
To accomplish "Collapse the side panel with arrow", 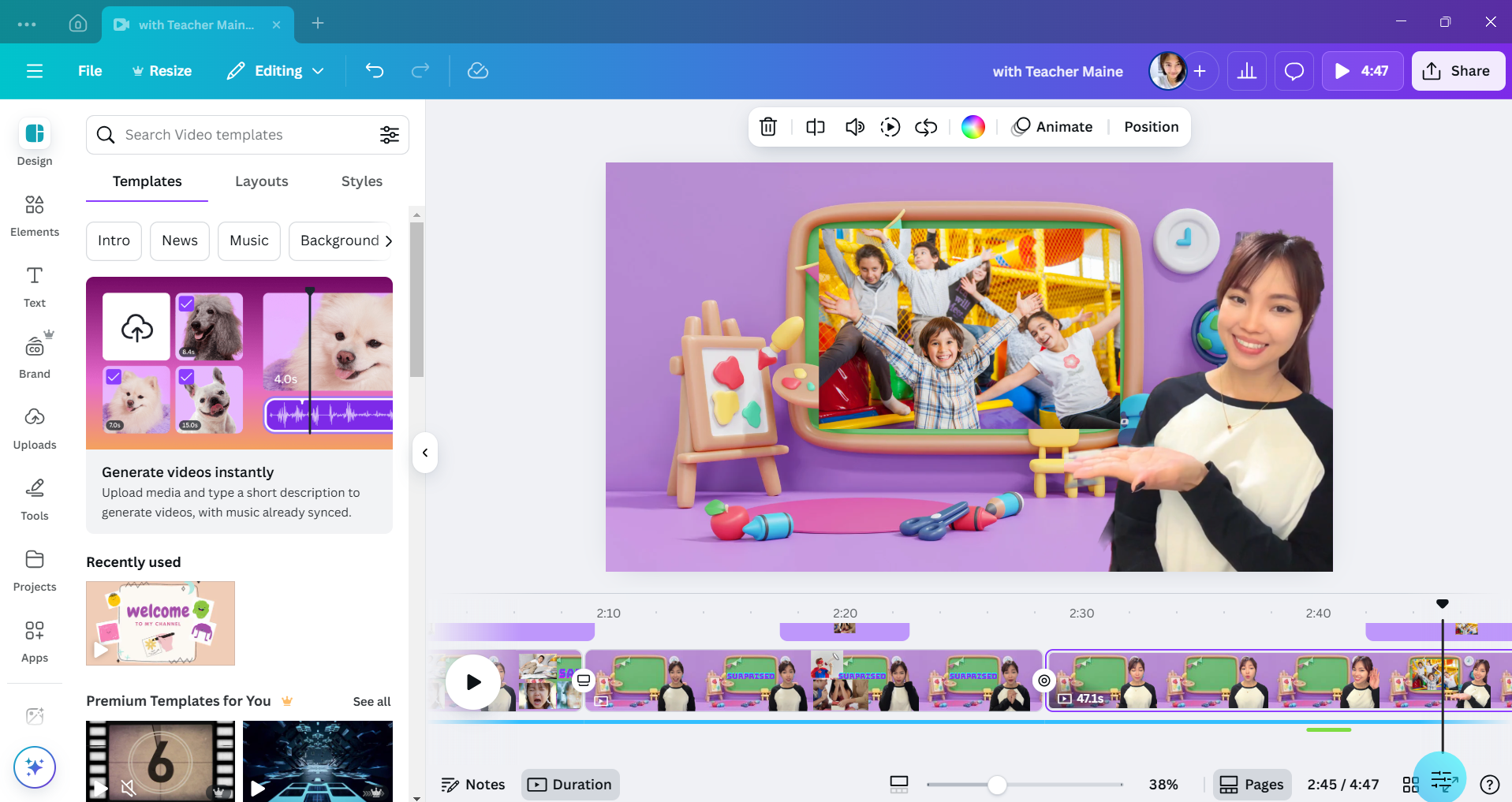I will pyautogui.click(x=425, y=453).
